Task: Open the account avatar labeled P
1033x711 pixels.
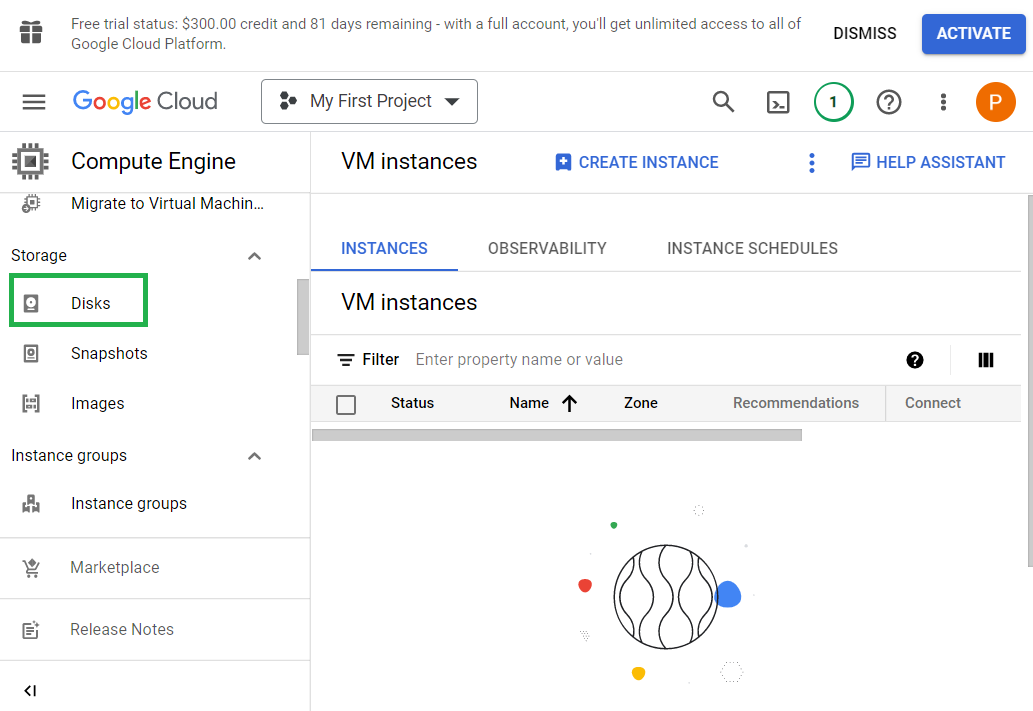Action: pos(995,102)
